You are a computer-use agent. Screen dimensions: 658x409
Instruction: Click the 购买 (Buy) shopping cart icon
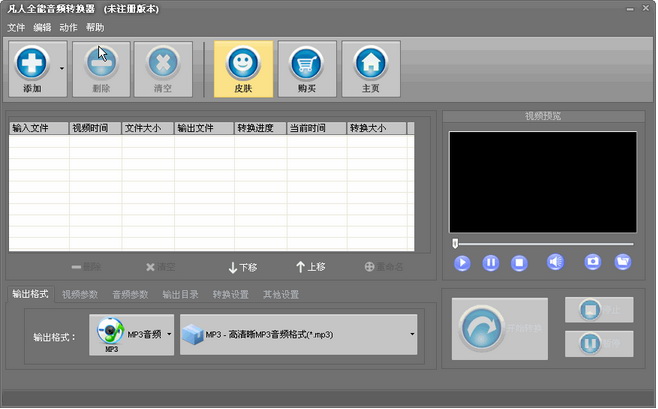pos(307,63)
